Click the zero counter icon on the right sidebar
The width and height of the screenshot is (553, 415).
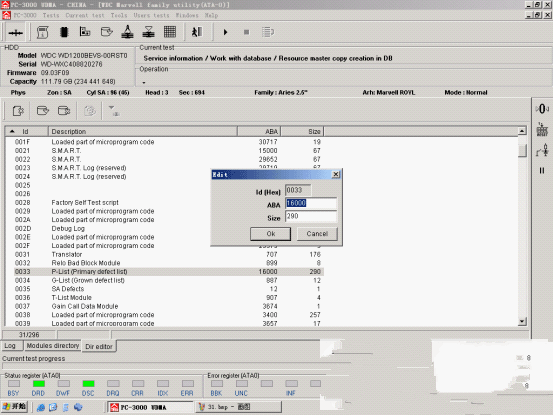(x=542, y=109)
